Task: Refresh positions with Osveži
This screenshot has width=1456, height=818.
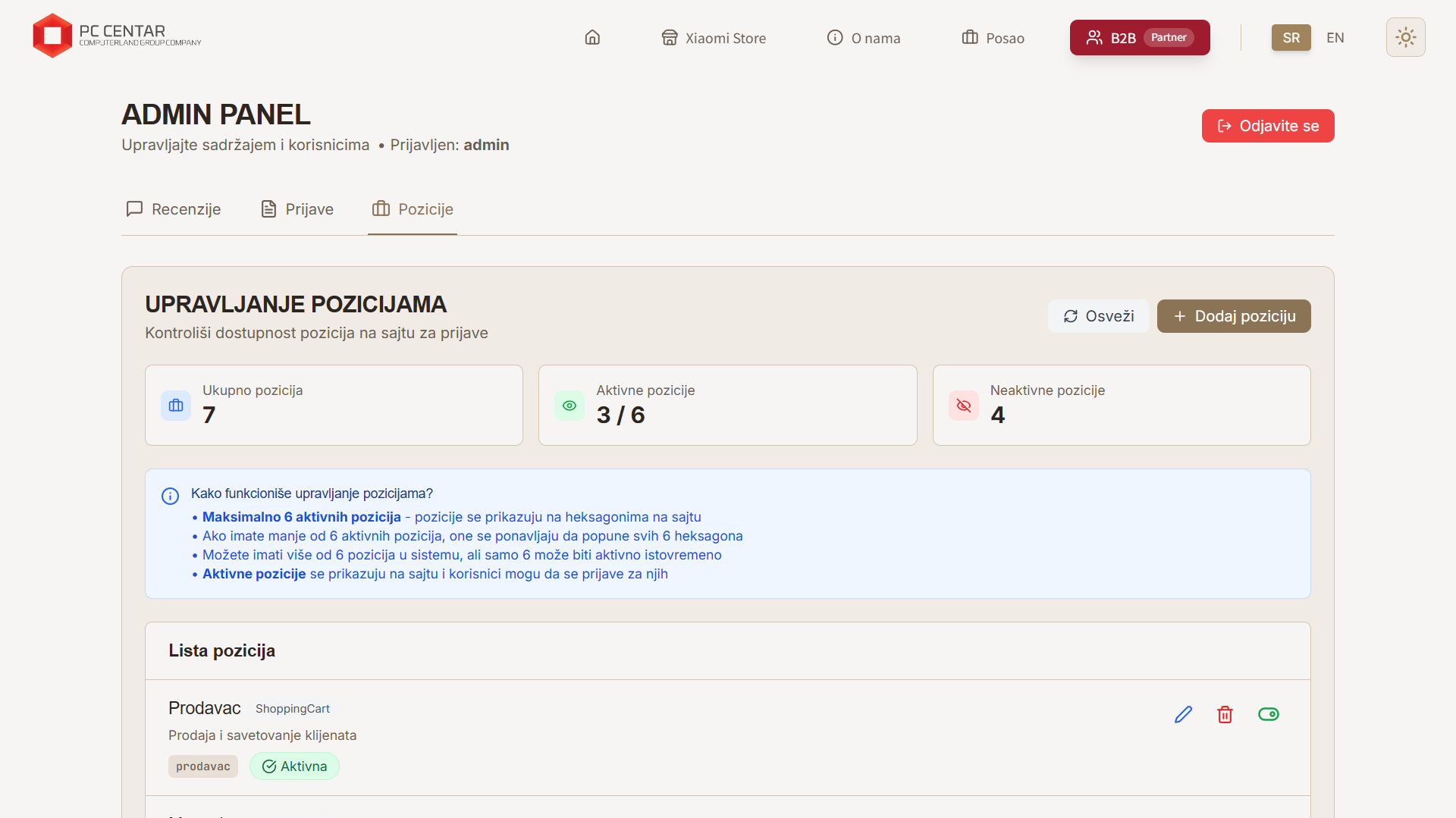Action: tap(1098, 316)
